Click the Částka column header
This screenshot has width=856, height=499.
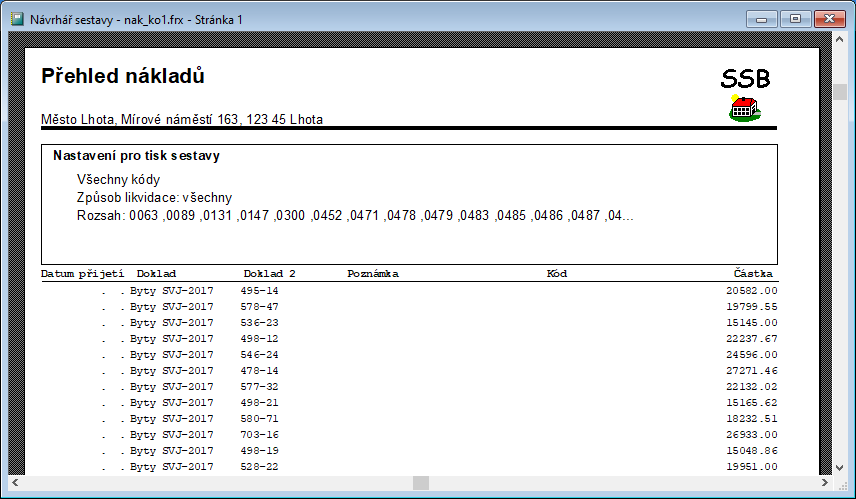tap(754, 273)
